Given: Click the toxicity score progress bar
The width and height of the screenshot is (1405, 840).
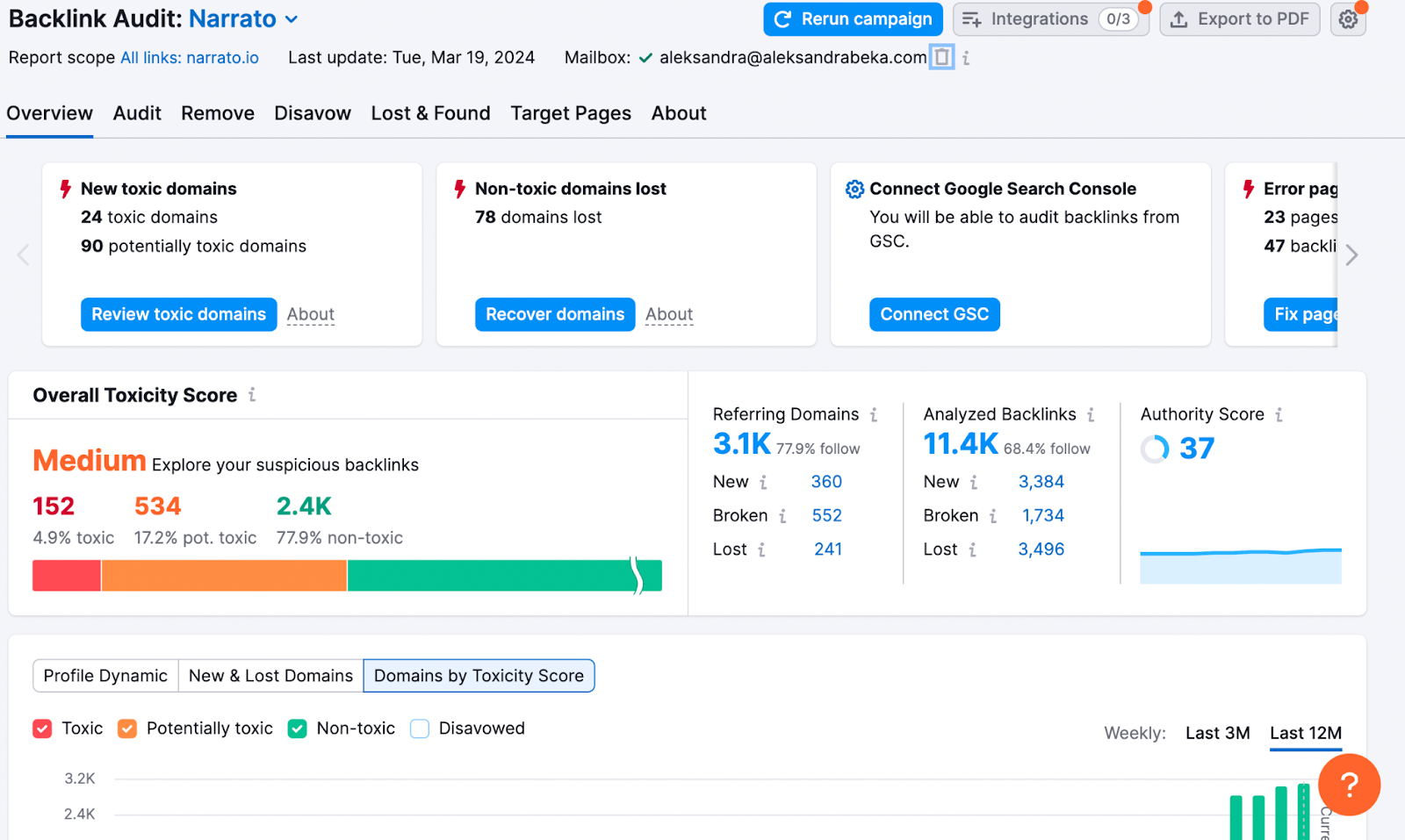Looking at the screenshot, I should (x=346, y=575).
